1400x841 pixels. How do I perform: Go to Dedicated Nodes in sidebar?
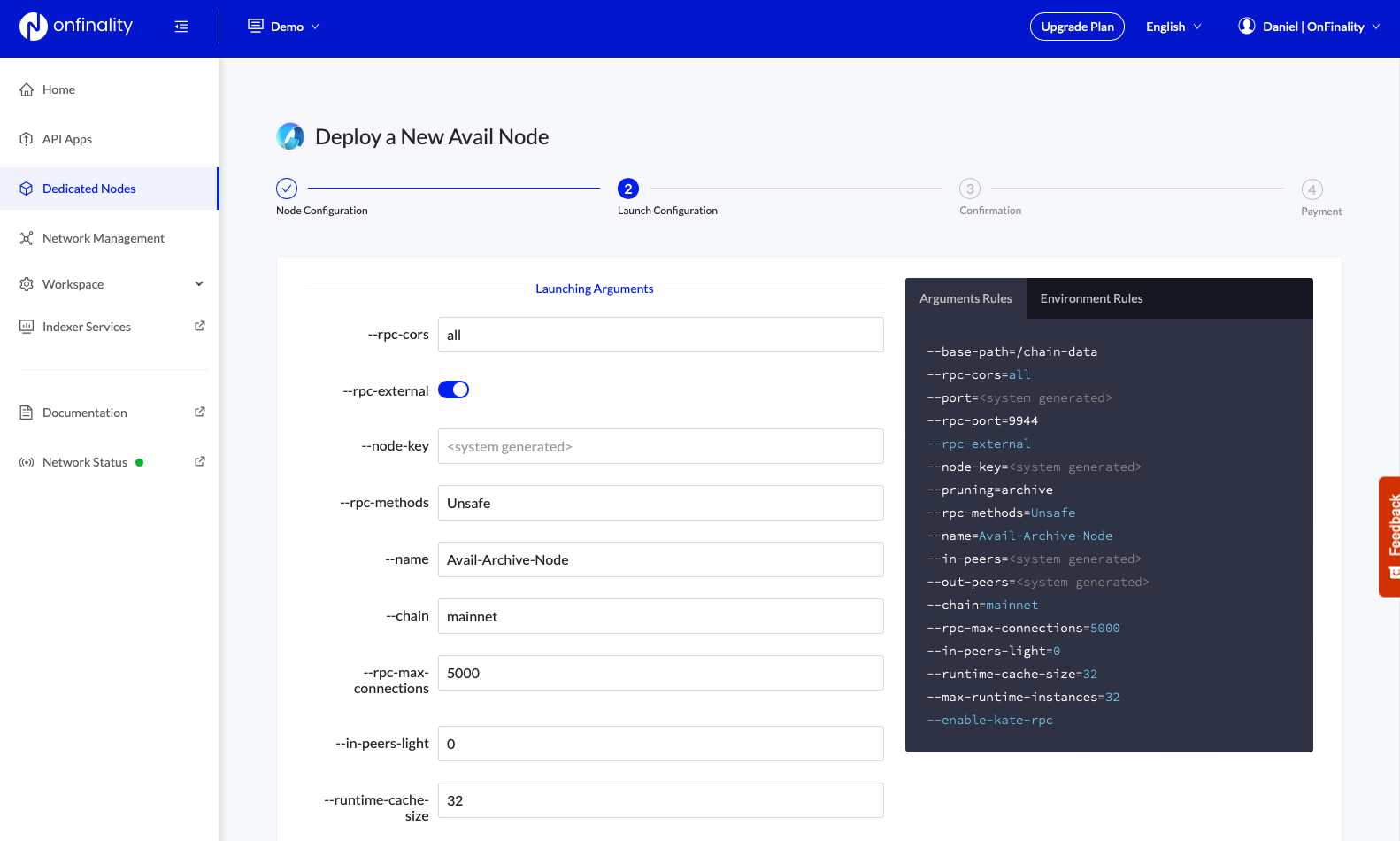[88, 189]
